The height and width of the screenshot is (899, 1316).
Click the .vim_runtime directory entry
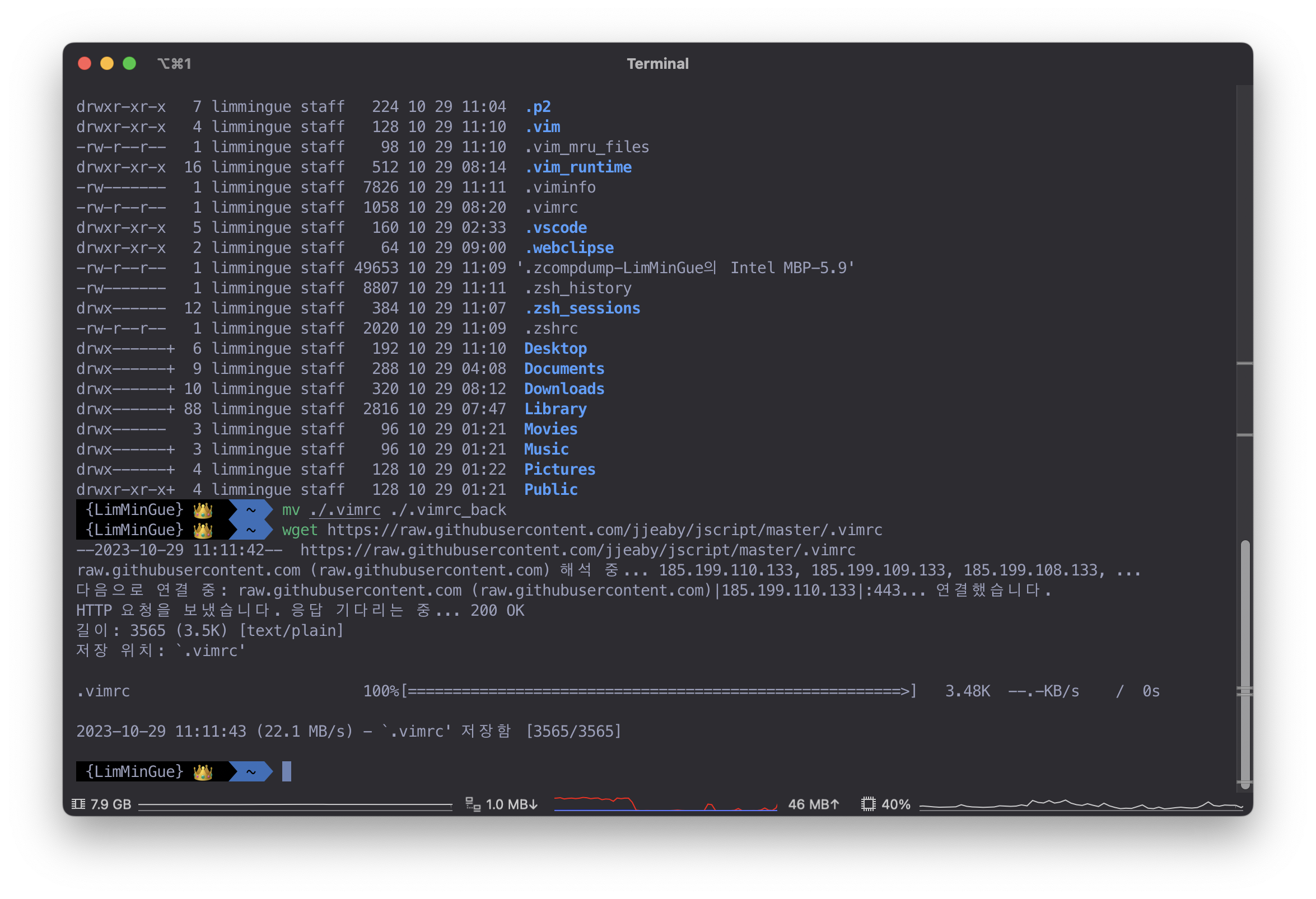click(x=577, y=167)
